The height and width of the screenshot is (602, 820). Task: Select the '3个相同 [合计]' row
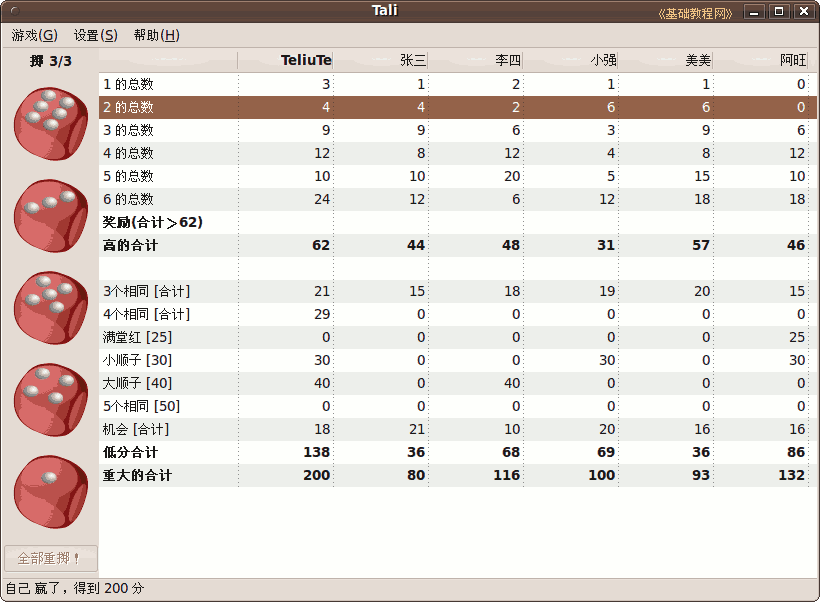(458, 291)
